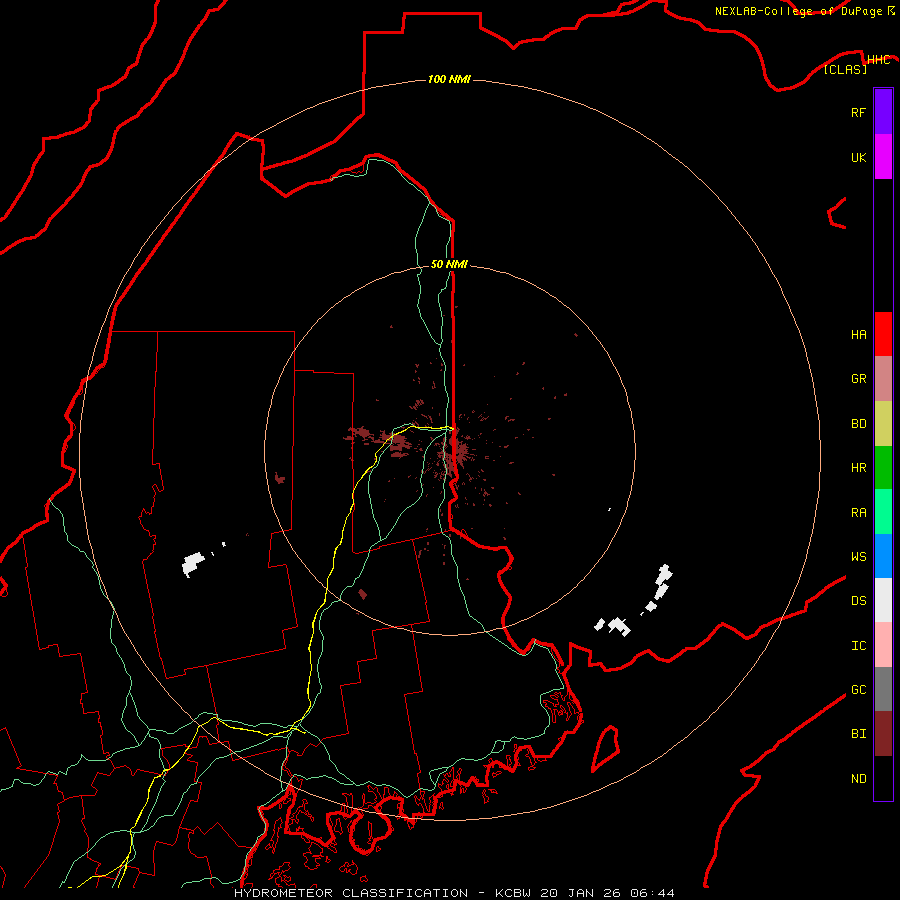Click the 'DS' legend label

[x=858, y=601]
